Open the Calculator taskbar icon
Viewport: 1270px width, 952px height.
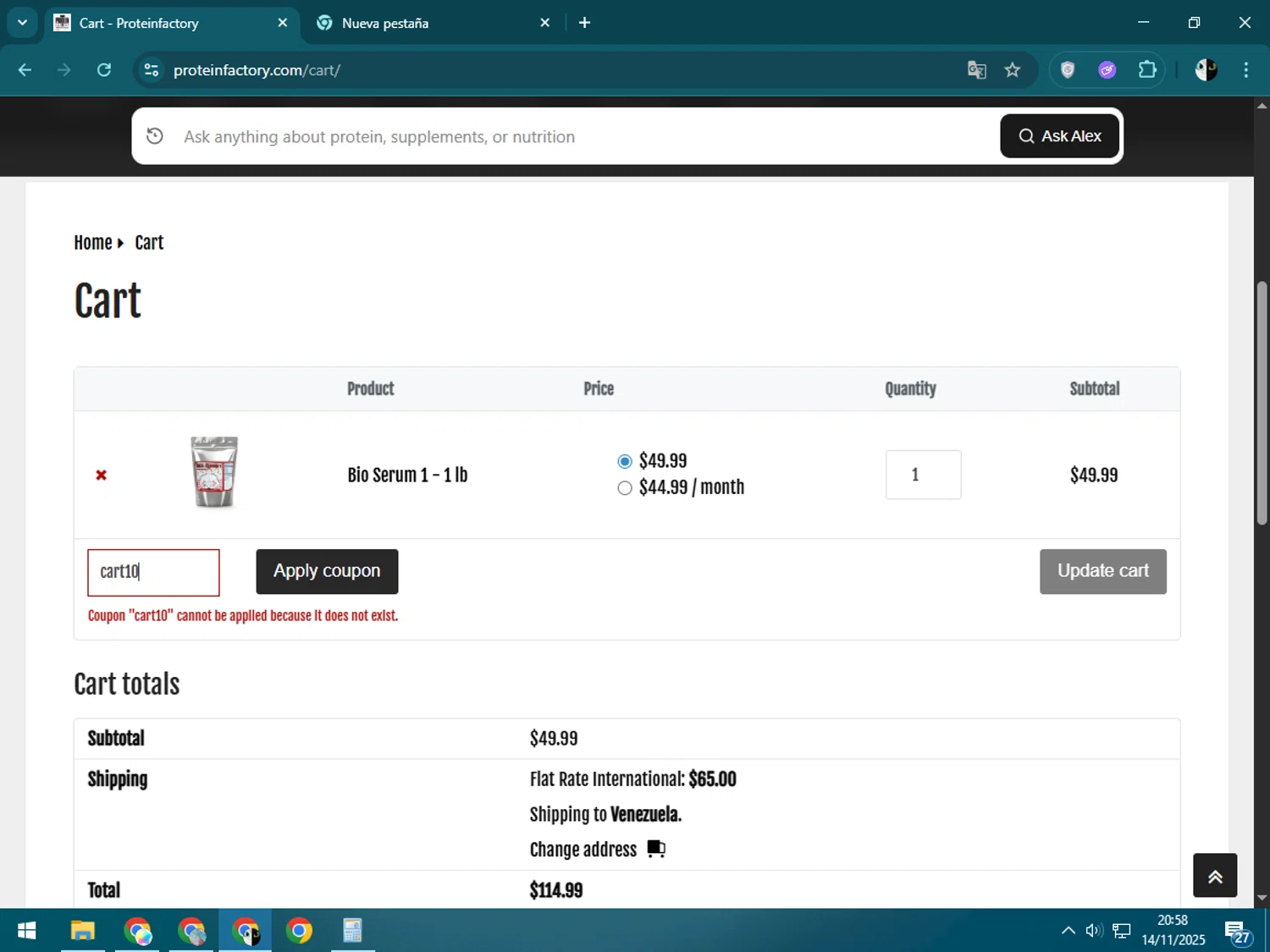click(x=352, y=931)
